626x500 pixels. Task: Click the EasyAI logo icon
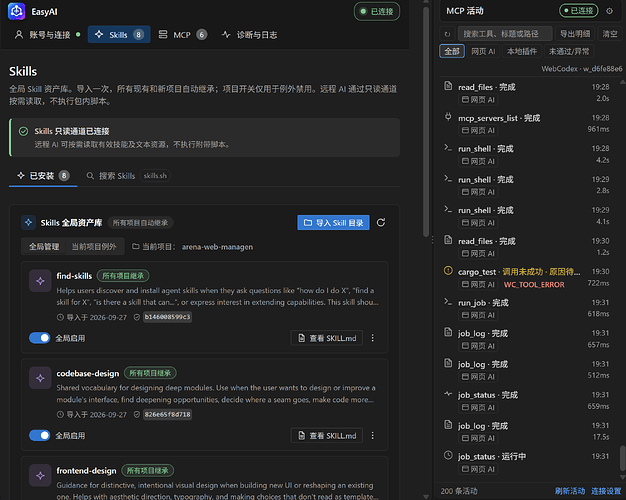click(x=16, y=11)
